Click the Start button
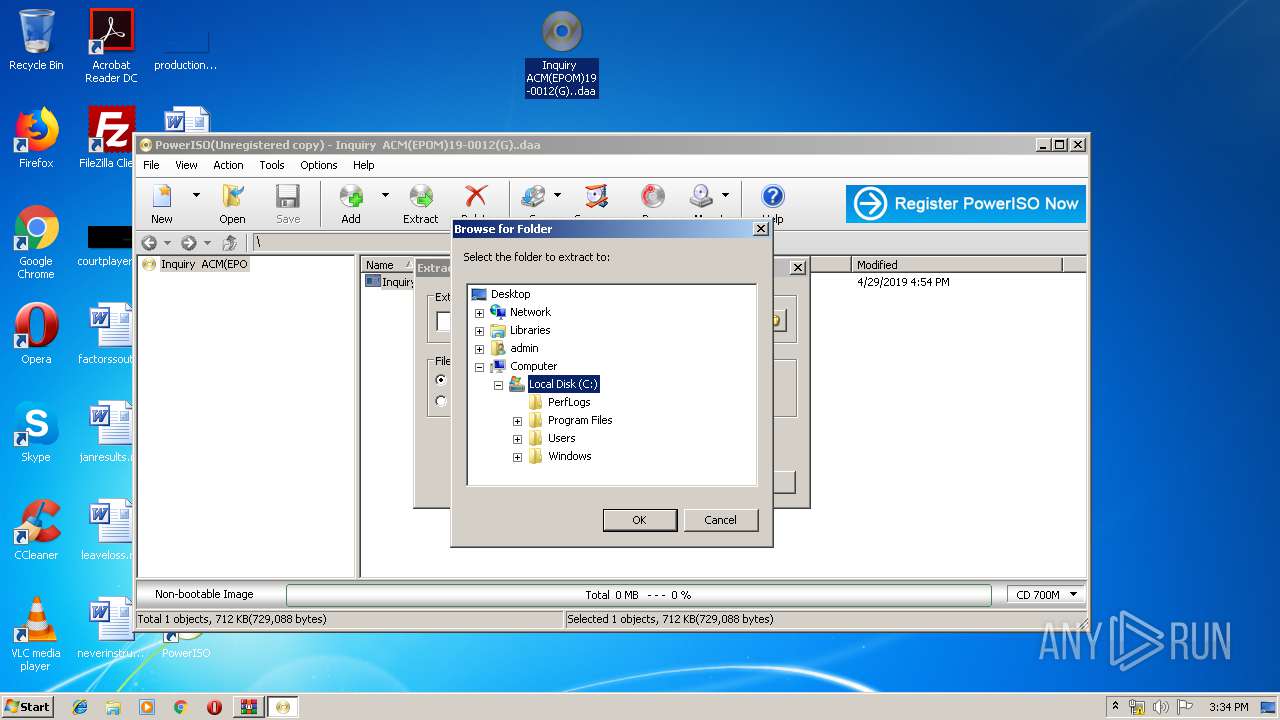1280x720 pixels. [x=28, y=707]
